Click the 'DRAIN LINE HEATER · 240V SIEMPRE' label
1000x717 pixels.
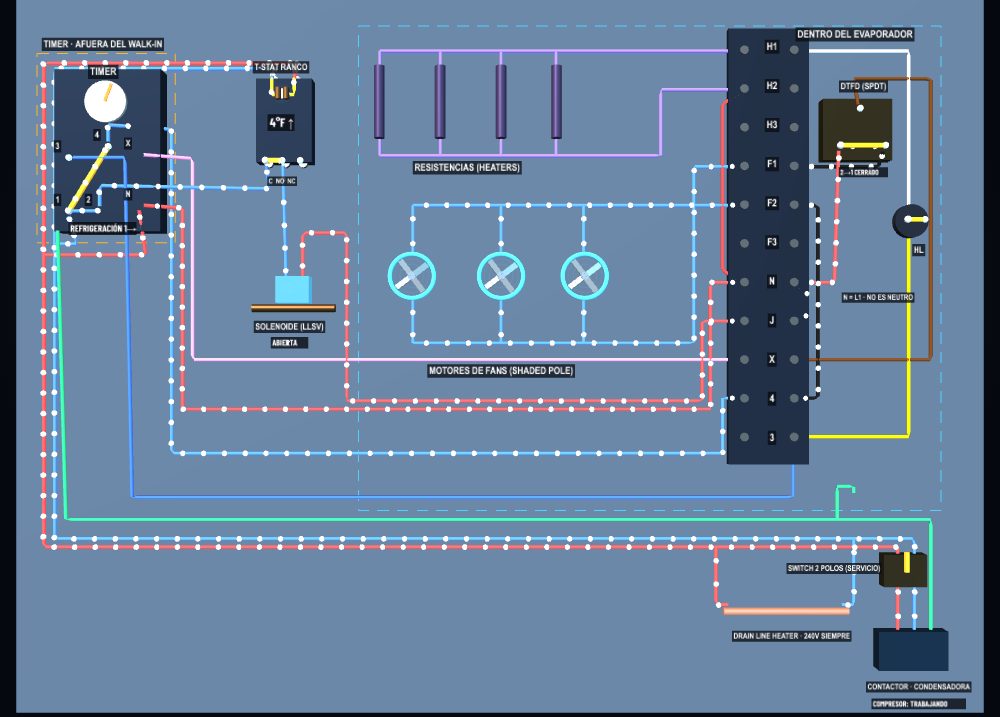[791, 636]
